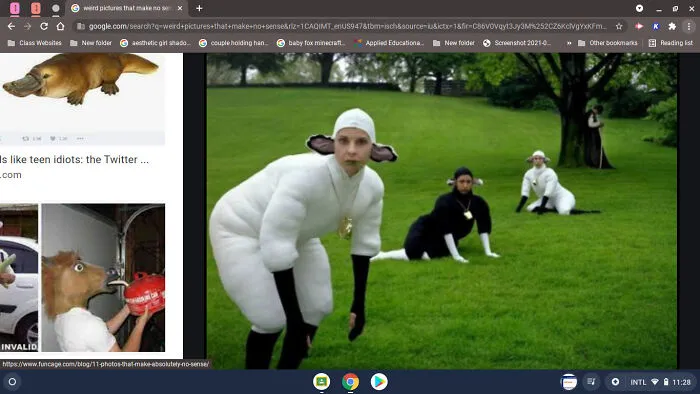The image size is (700, 394).
Task: Open the ChromeOS launcher circle
Action: coord(12,382)
